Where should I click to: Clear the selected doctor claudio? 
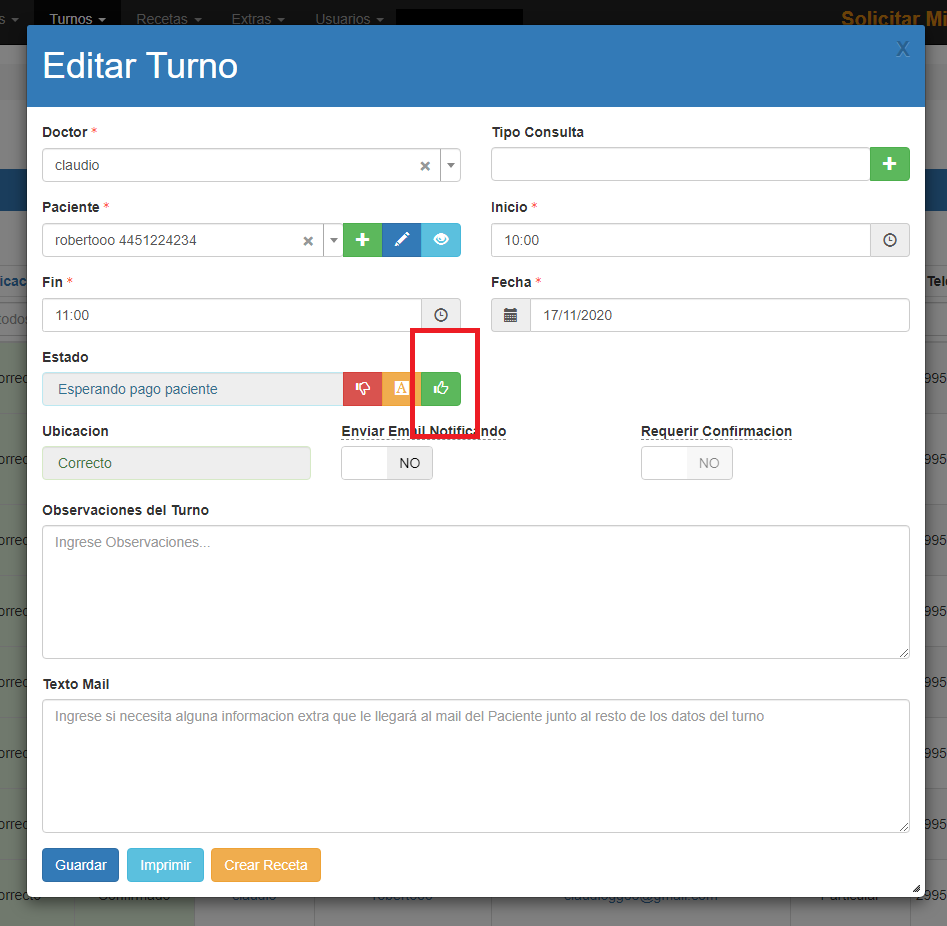click(x=425, y=166)
